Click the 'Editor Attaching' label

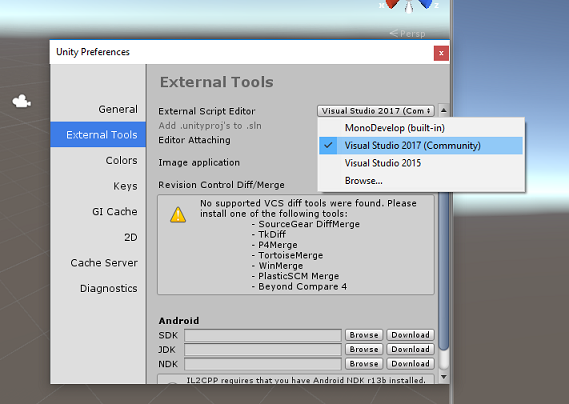(194, 140)
